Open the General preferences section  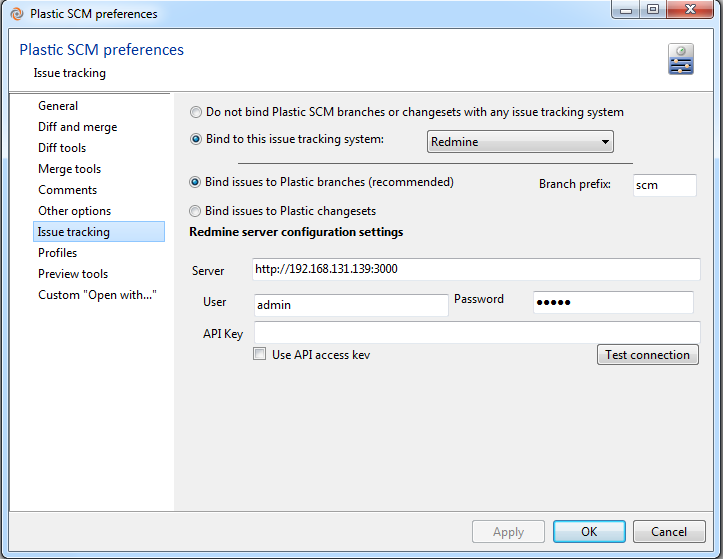pyautogui.click(x=58, y=106)
